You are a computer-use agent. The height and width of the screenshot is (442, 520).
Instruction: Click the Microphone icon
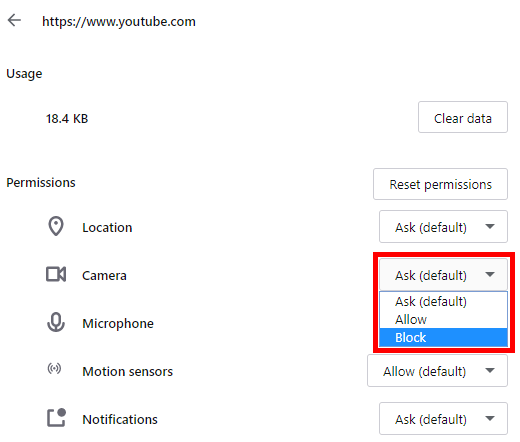(x=56, y=322)
